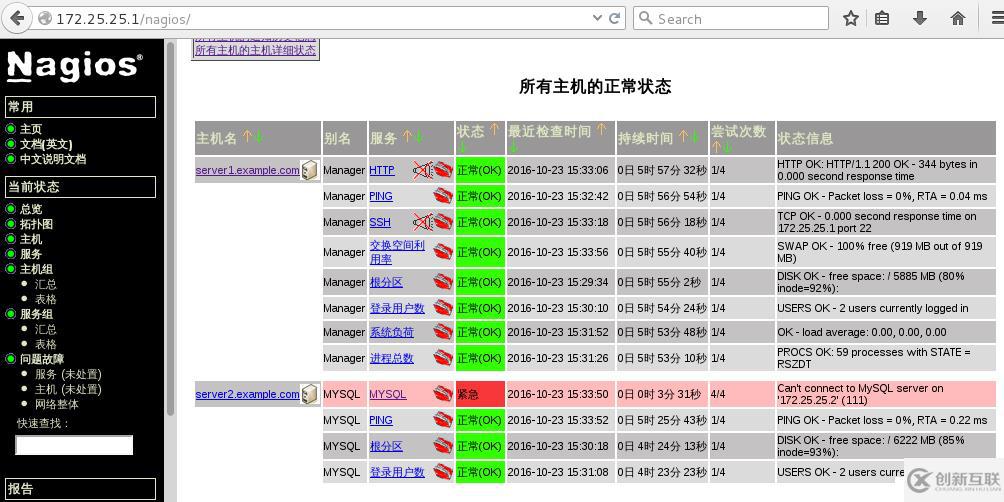Open 文档(英文) in the sidebar
This screenshot has height=502, width=1004.
(46, 145)
